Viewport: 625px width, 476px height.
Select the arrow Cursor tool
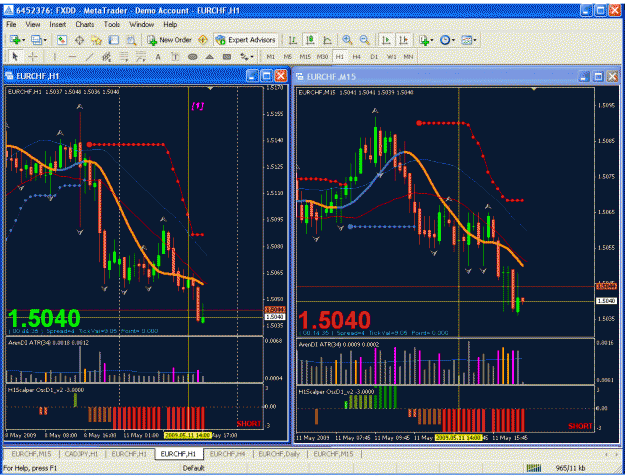15,57
